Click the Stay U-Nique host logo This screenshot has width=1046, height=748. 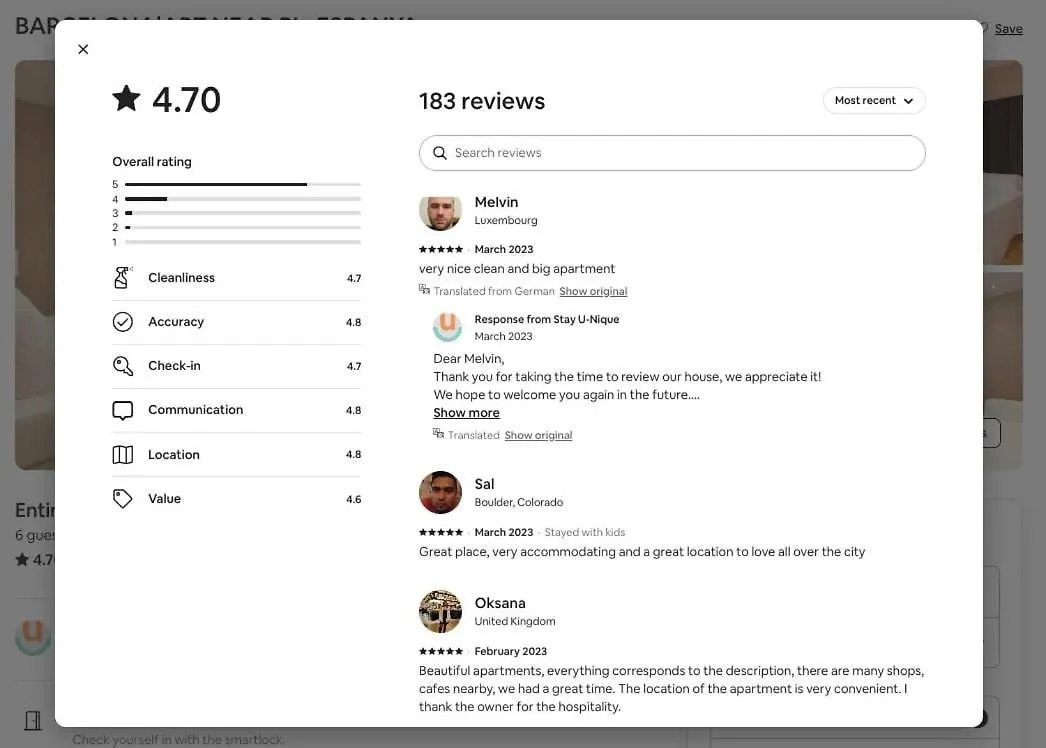coord(448,327)
